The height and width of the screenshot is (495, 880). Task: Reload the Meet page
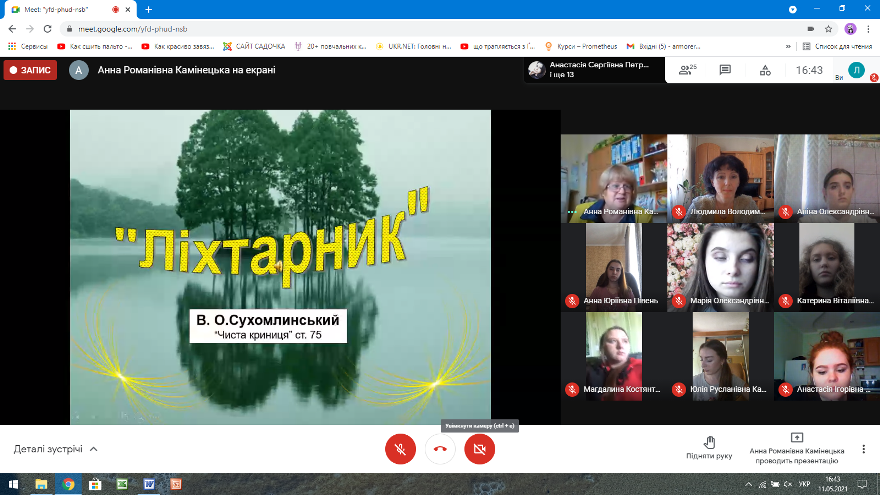(x=48, y=29)
